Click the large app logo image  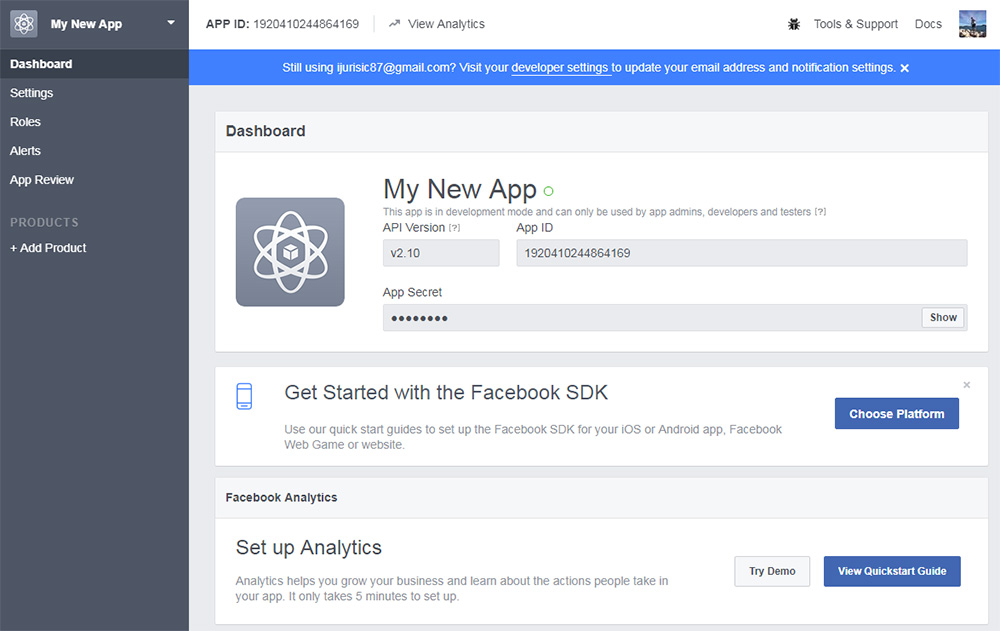click(290, 252)
